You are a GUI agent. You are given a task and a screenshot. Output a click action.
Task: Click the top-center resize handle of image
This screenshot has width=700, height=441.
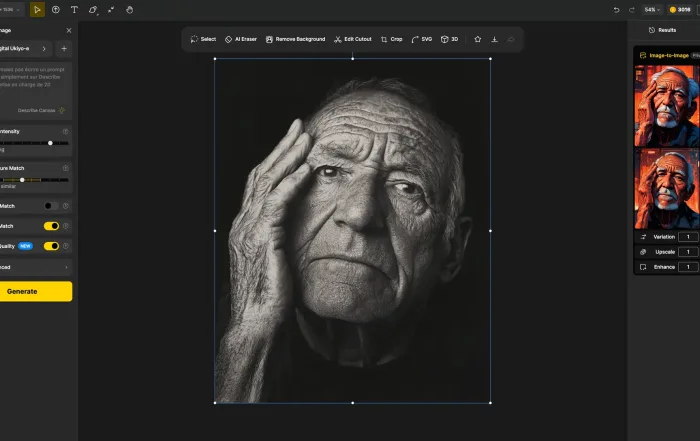353,58
